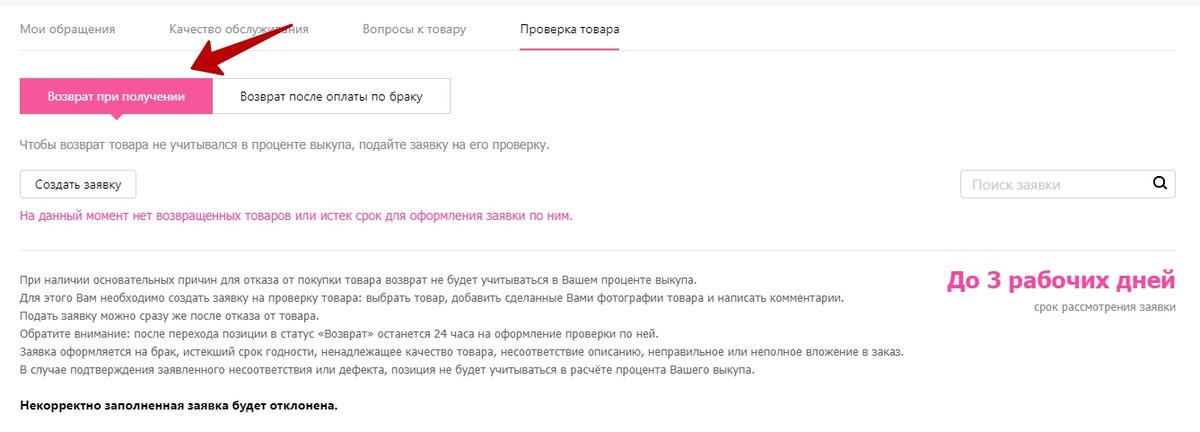Focus the Поиск заявки search field
The height and width of the screenshot is (432, 1200).
coord(1054,184)
